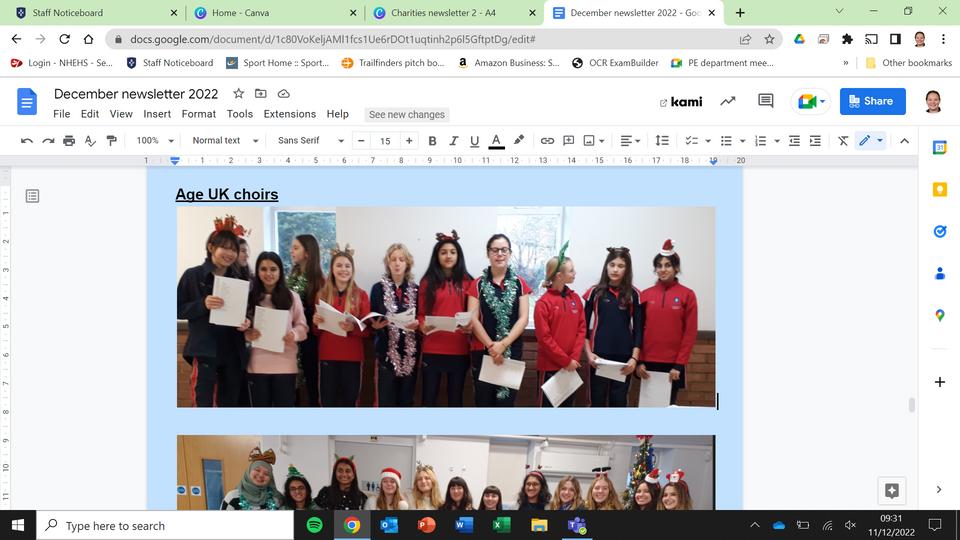Open the Normal text style dropdown
960x540 pixels.
point(225,141)
